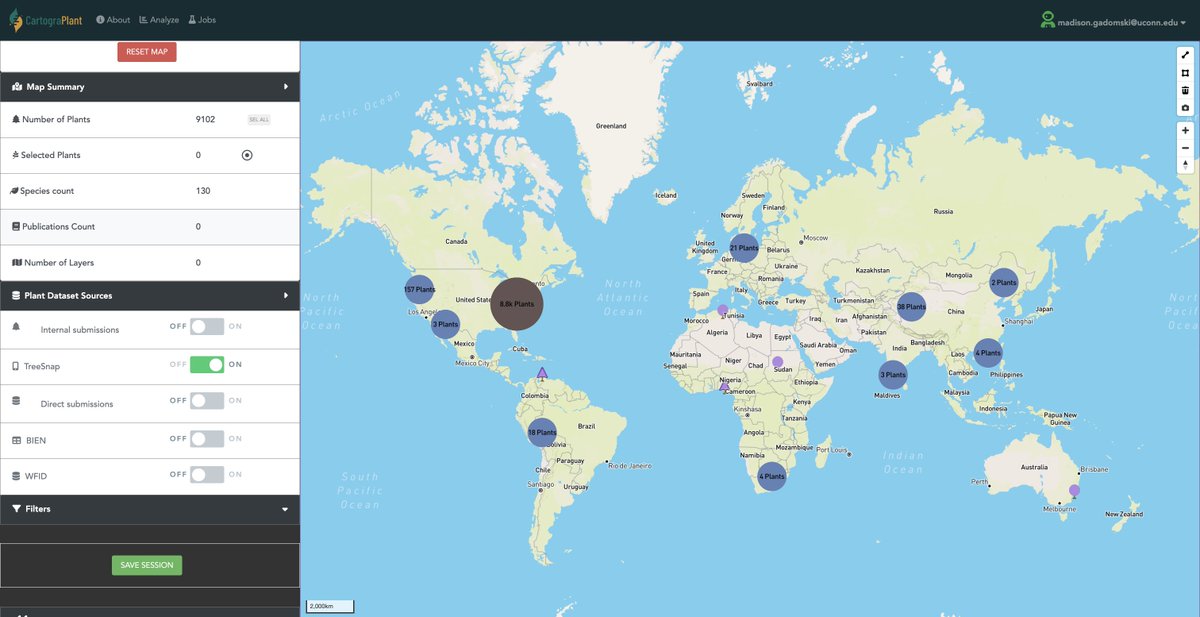Zoom in using the plus icon

pos(1185,130)
